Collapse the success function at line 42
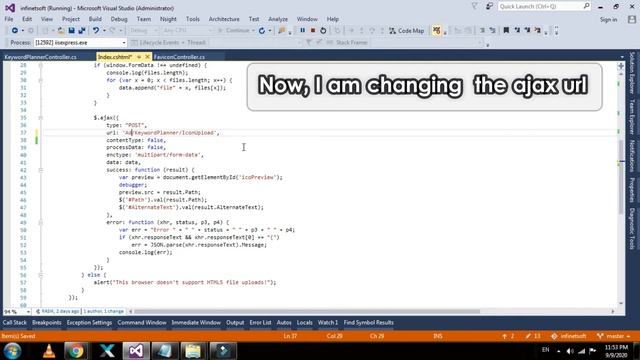This screenshot has width=640, height=360. pyautogui.click(x=40, y=170)
